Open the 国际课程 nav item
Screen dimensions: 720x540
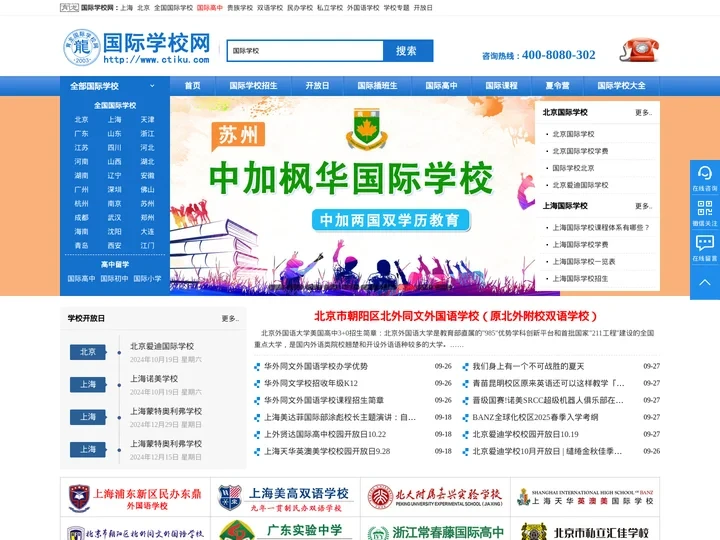[x=501, y=86]
